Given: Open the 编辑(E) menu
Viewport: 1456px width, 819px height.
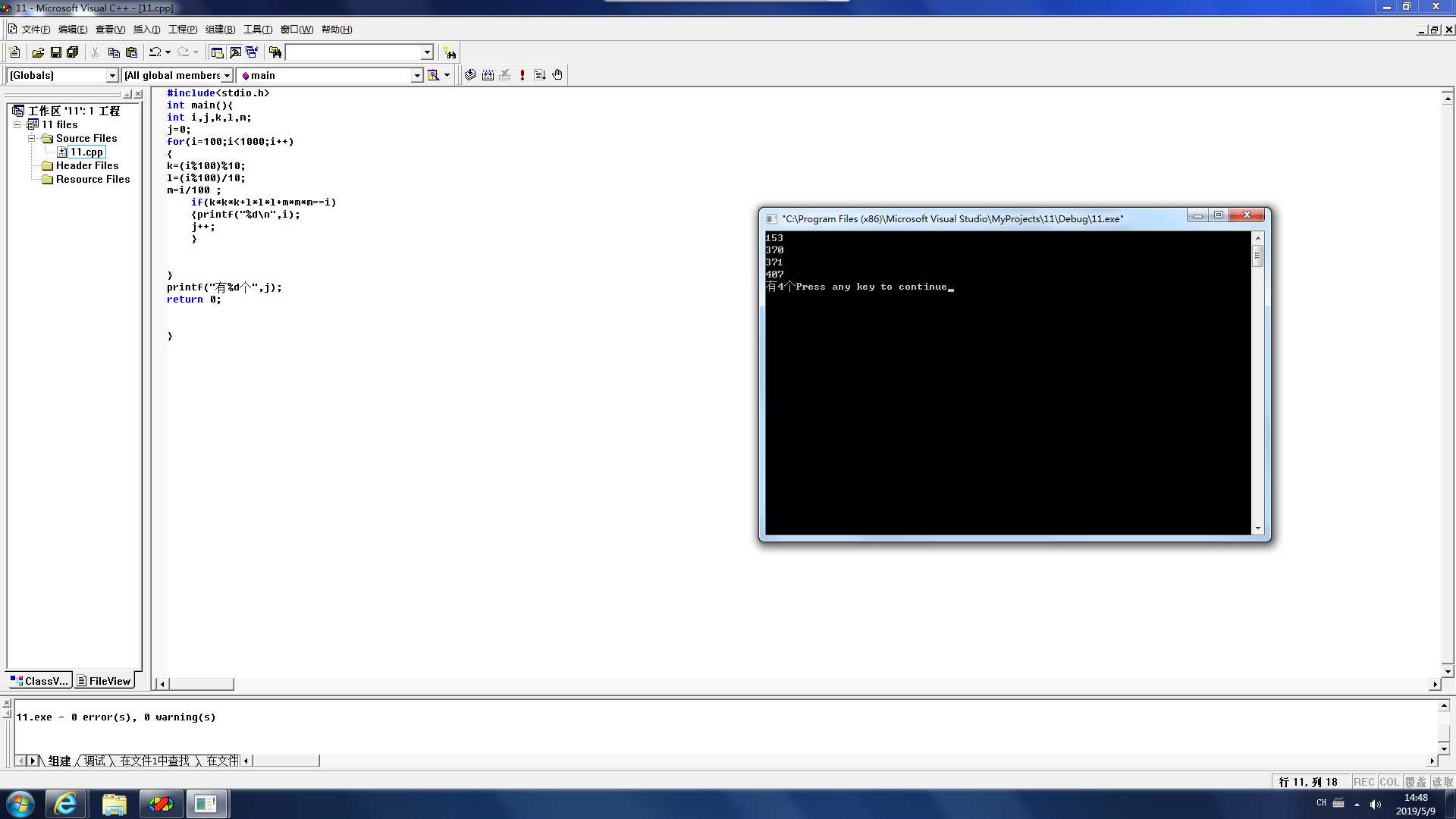Looking at the screenshot, I should click(73, 30).
